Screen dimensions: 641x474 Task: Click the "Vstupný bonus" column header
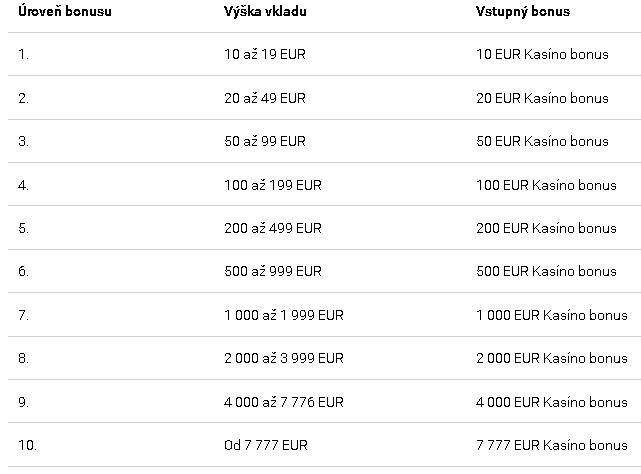pyautogui.click(x=523, y=12)
